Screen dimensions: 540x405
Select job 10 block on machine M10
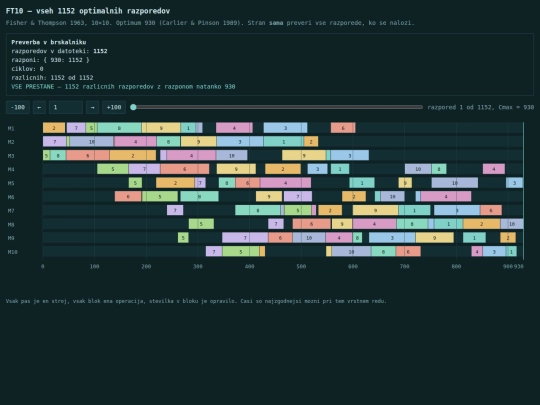(351, 252)
